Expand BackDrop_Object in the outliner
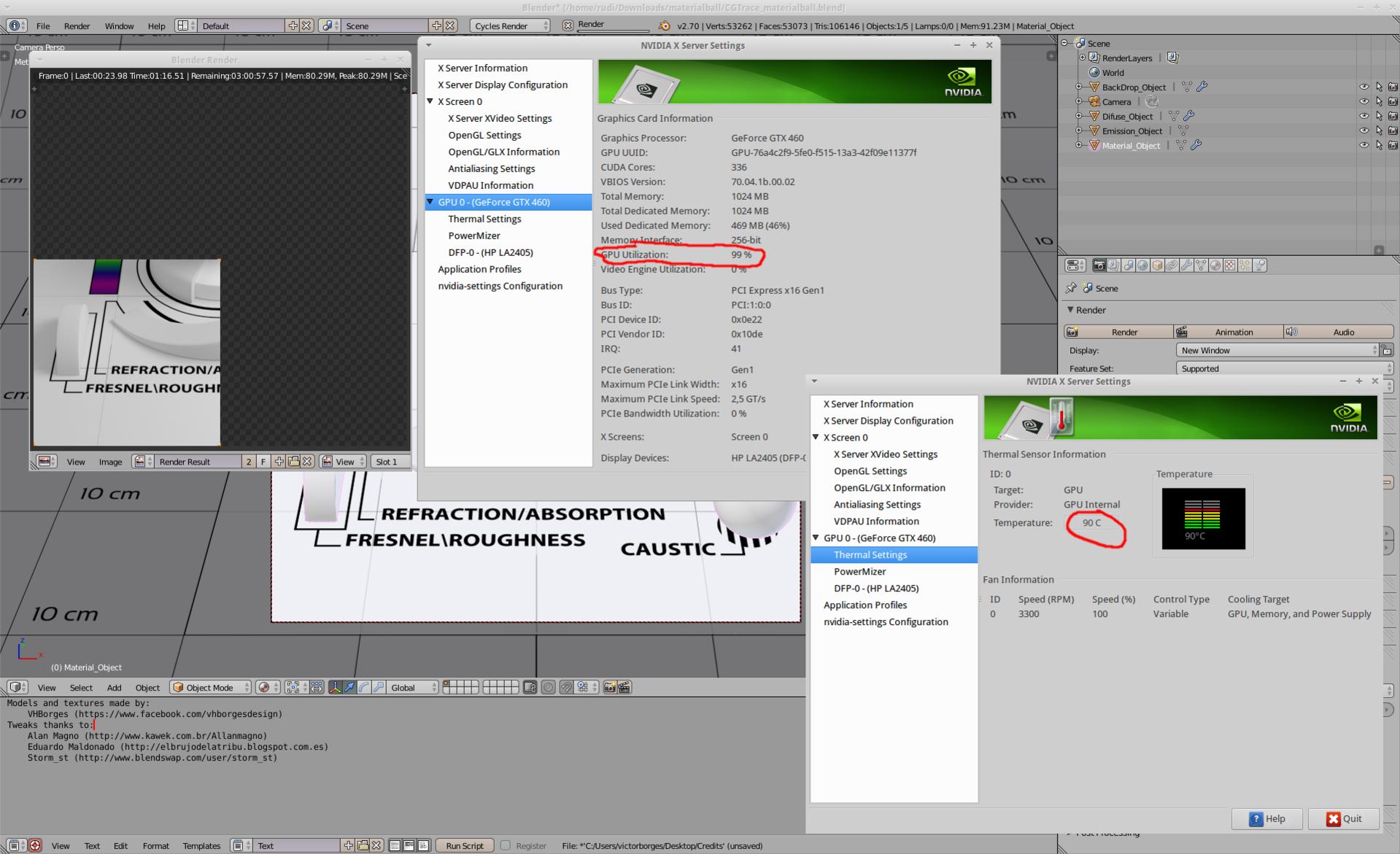Image resolution: width=1400 pixels, height=854 pixels. click(1079, 87)
